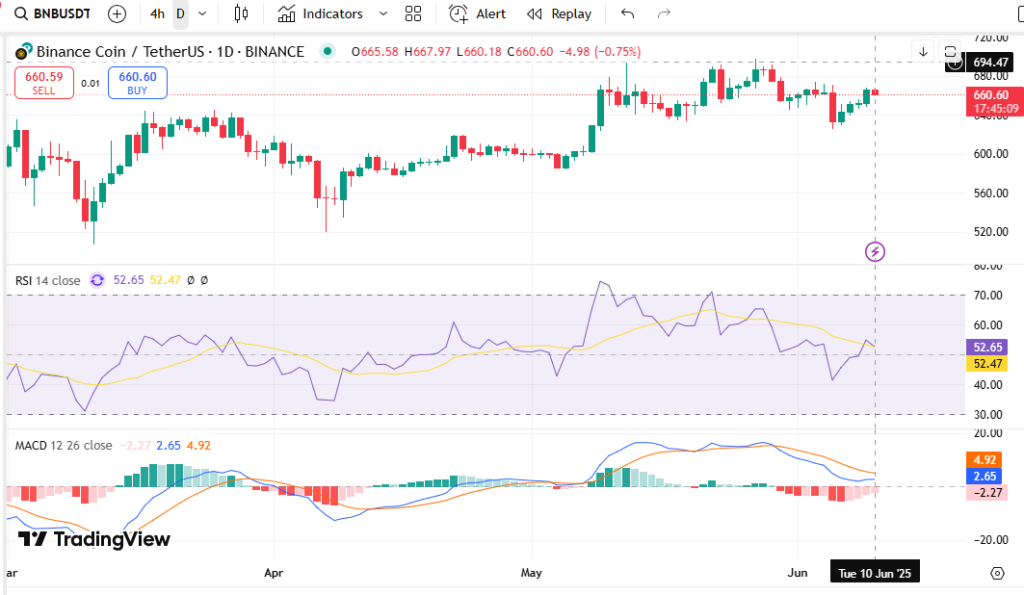Click the orange 4.92 value in MACD legend
The height and width of the screenshot is (595, 1024).
(199, 445)
